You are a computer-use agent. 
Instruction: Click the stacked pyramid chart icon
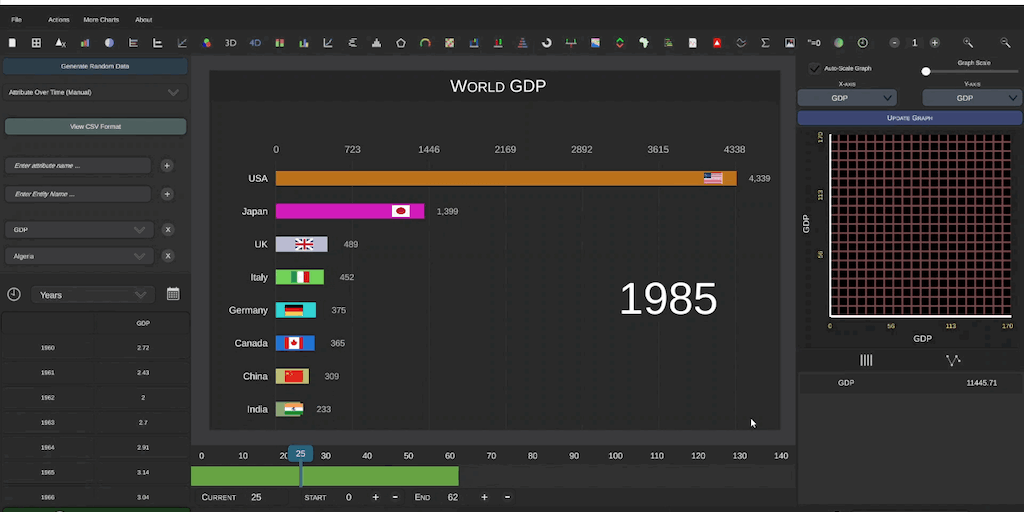tap(522, 43)
